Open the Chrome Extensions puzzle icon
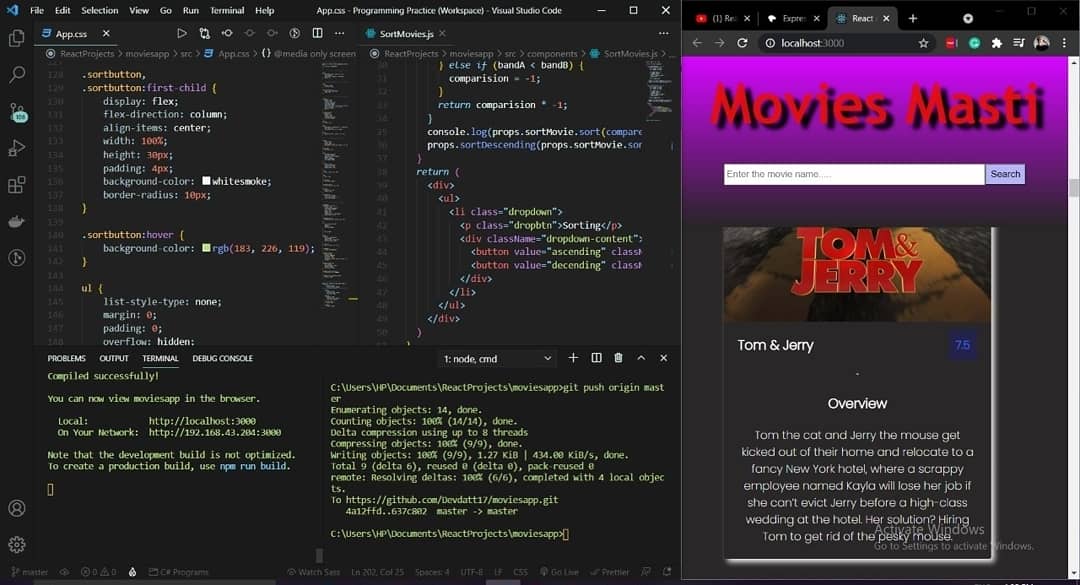Viewport: 1080px width, 585px height. point(996,43)
